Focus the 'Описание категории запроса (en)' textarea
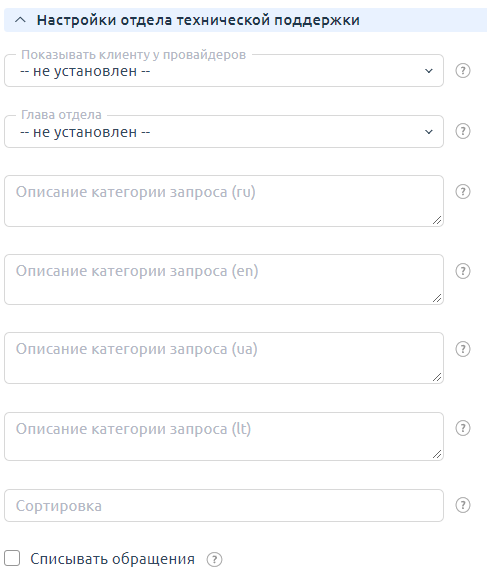Screen dimensions: 487x577 tap(224, 279)
